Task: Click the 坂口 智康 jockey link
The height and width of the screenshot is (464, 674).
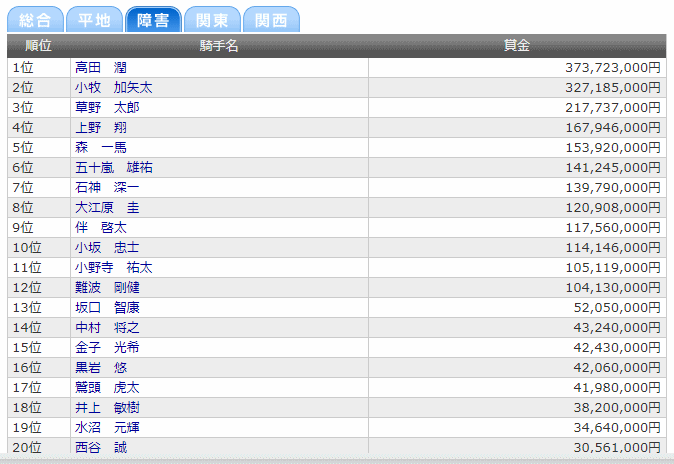Action: [x=107, y=308]
